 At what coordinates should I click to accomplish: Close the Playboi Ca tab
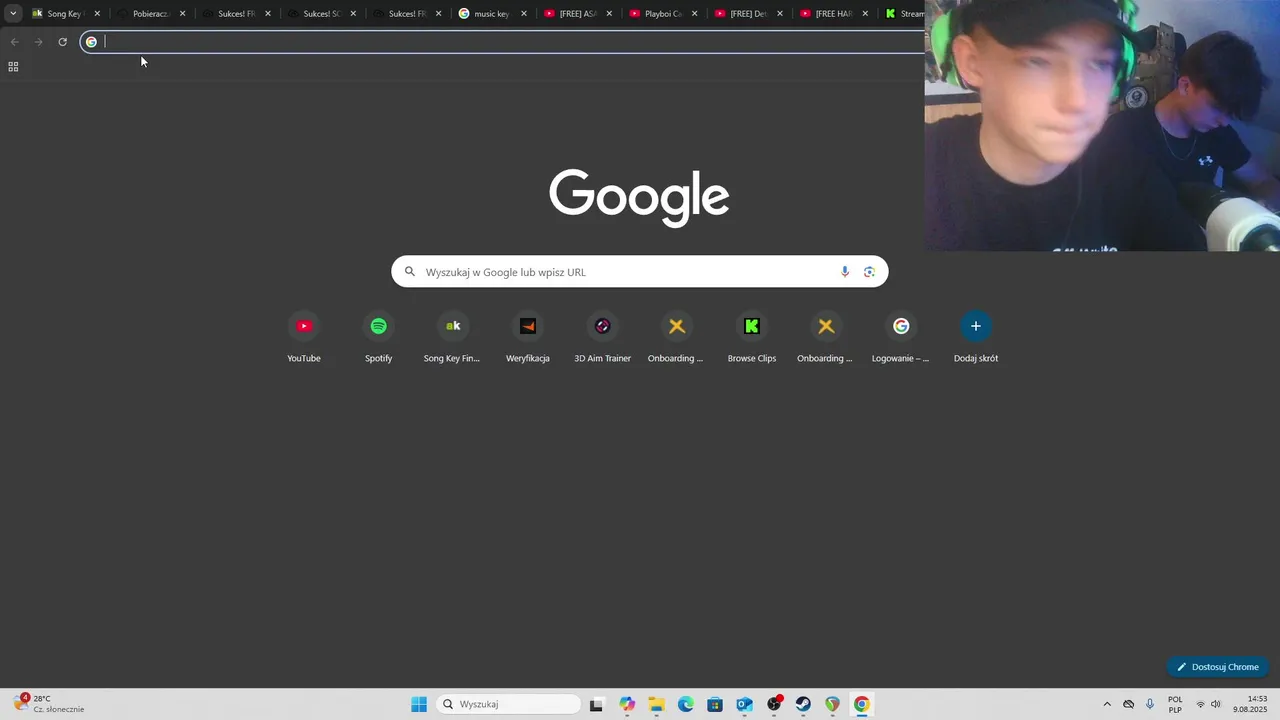(694, 14)
